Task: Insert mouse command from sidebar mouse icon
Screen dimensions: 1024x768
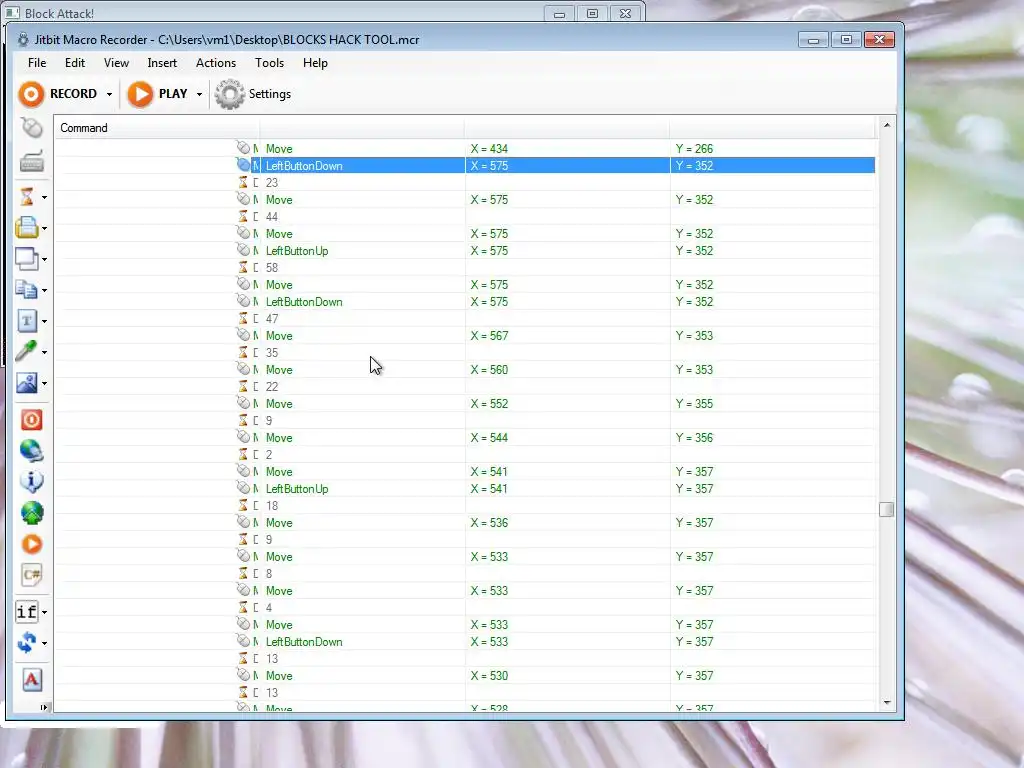Action: 31,128
